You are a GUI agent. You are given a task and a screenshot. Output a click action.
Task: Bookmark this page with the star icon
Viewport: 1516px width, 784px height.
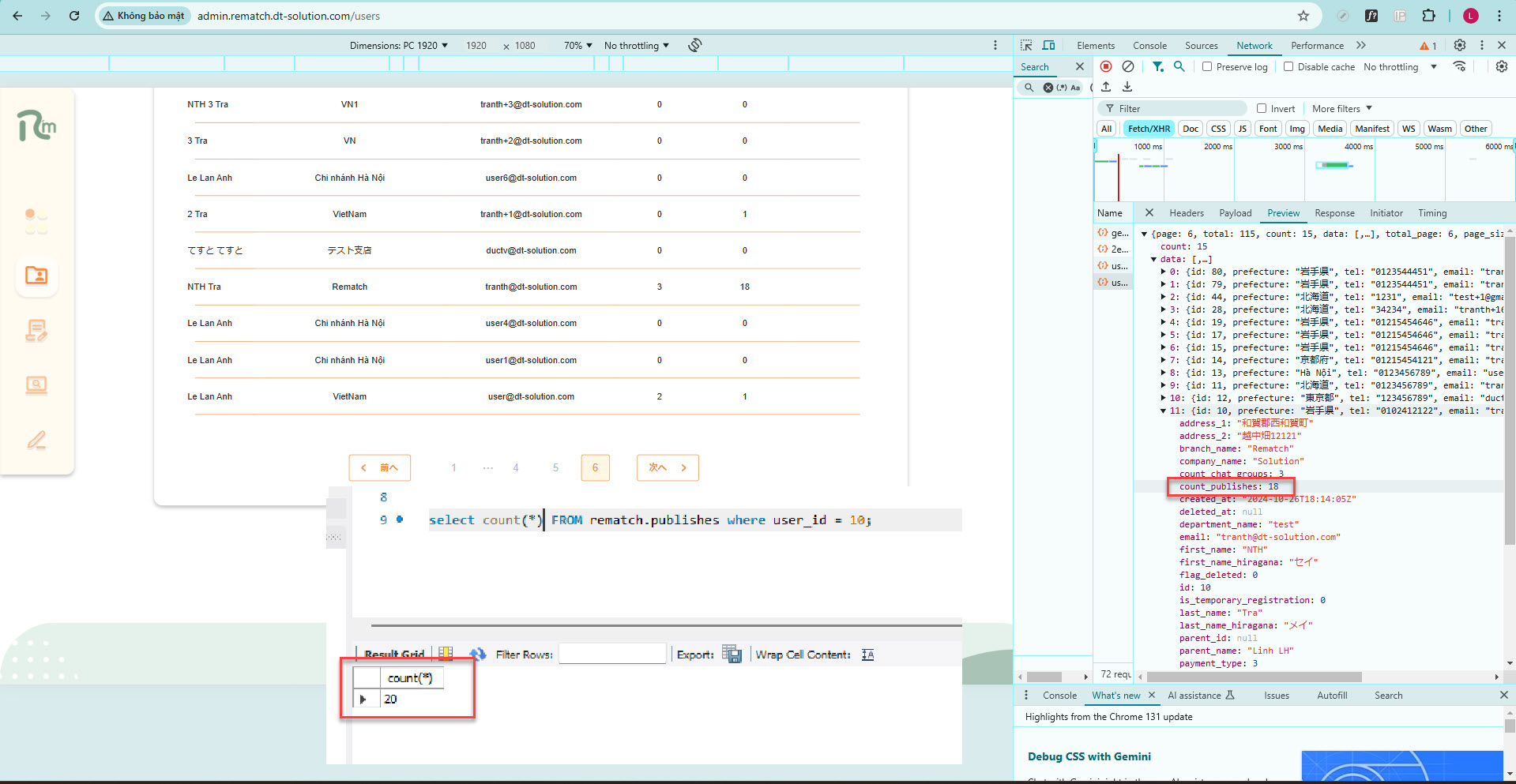[1303, 16]
